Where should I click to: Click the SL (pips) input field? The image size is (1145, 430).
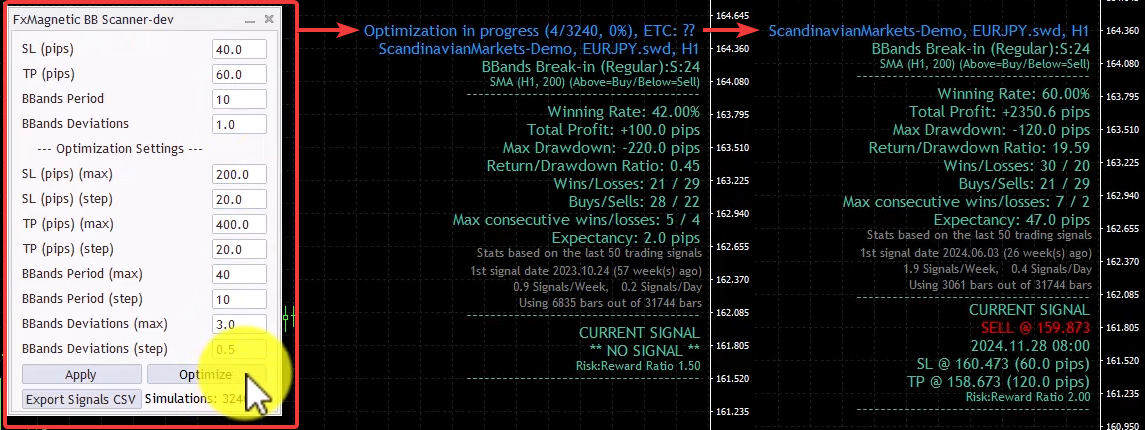tap(239, 49)
